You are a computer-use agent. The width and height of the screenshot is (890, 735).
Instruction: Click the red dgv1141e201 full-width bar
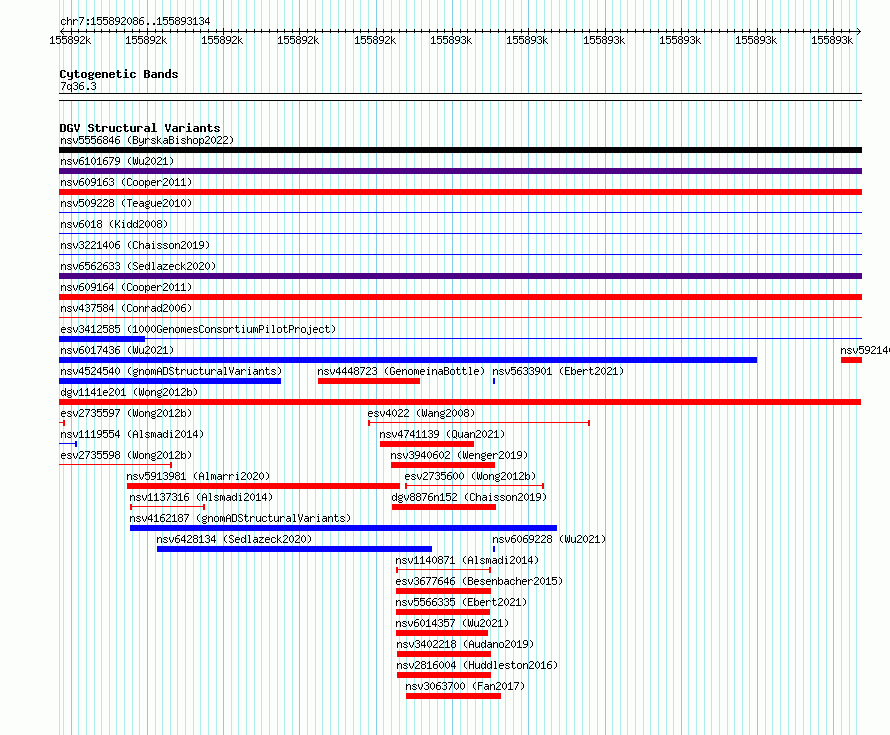click(460, 402)
